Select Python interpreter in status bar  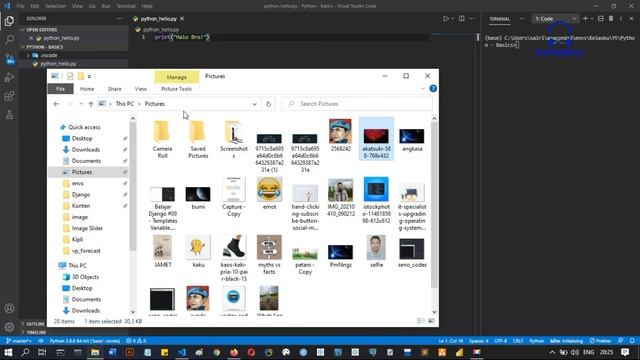tap(85, 341)
